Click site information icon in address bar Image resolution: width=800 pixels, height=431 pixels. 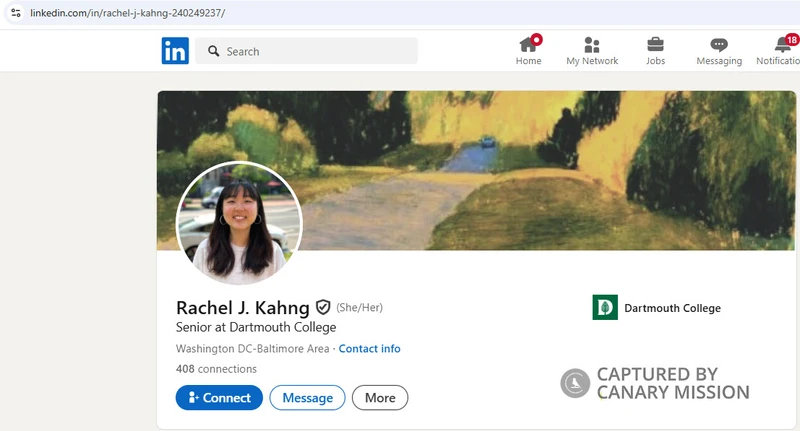[x=16, y=13]
